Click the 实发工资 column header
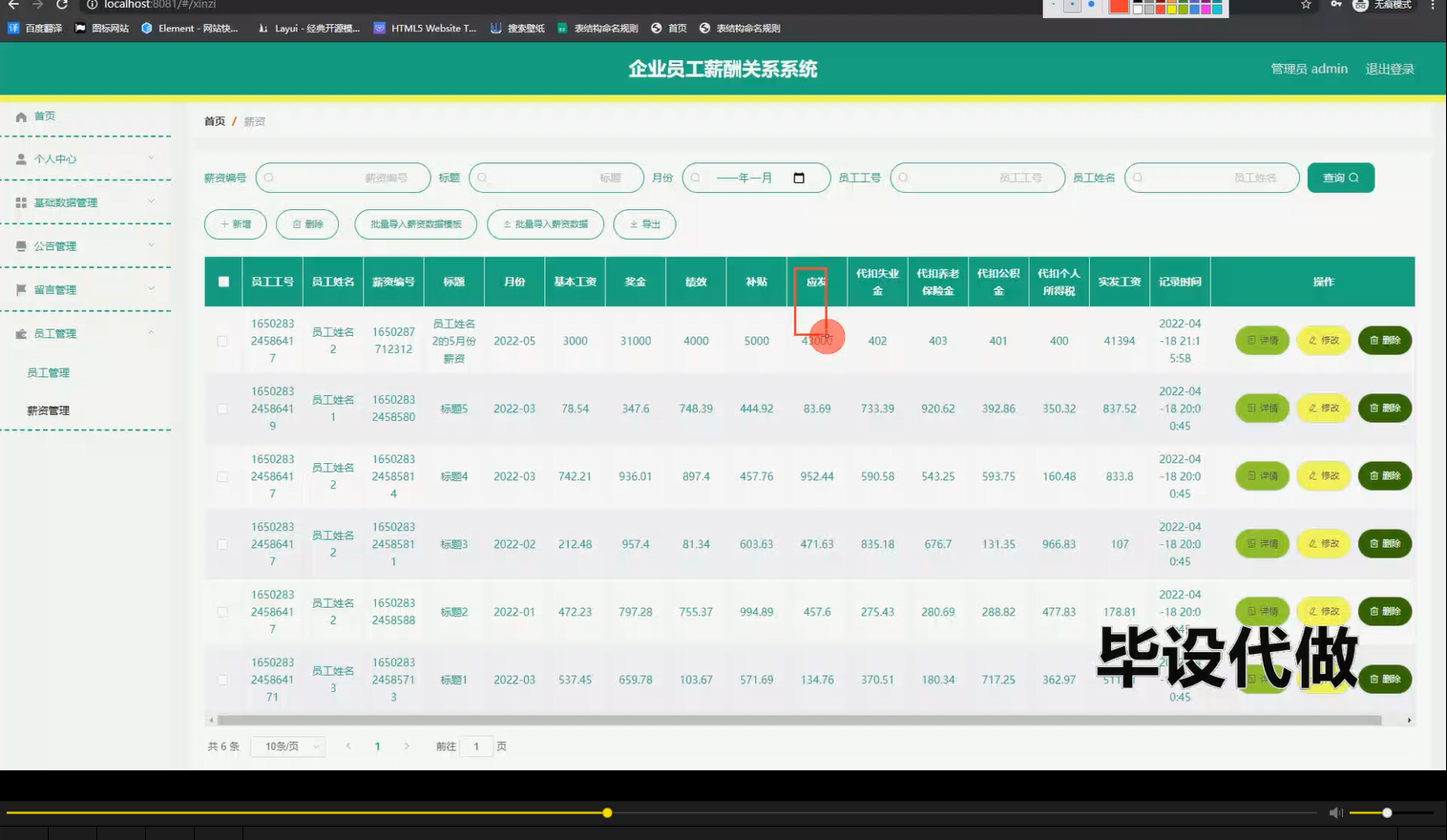 pyautogui.click(x=1120, y=282)
